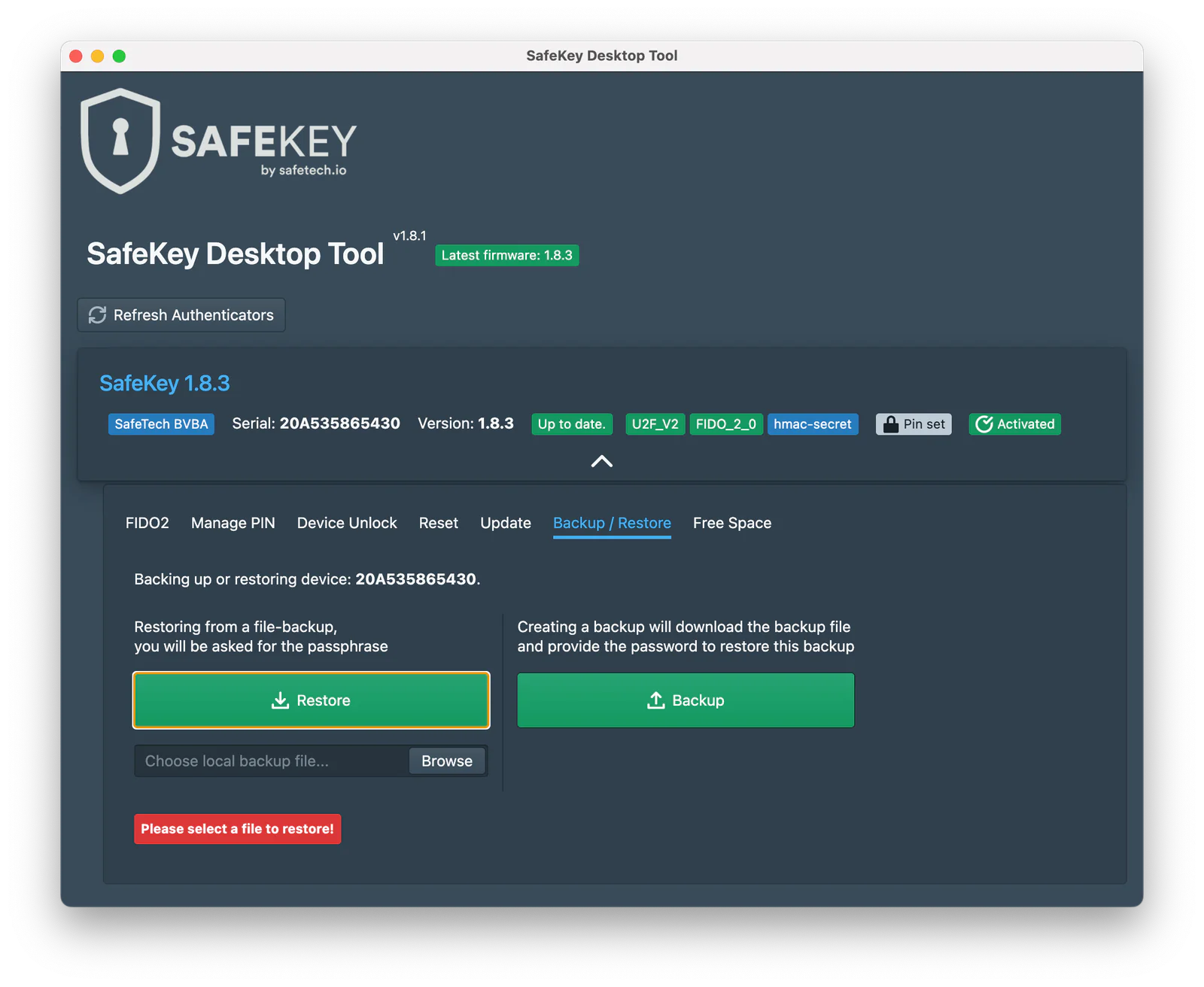Collapse the SafeKey 1.8.3 device panel
Viewport: 1204px width, 987px height.
[x=602, y=461]
